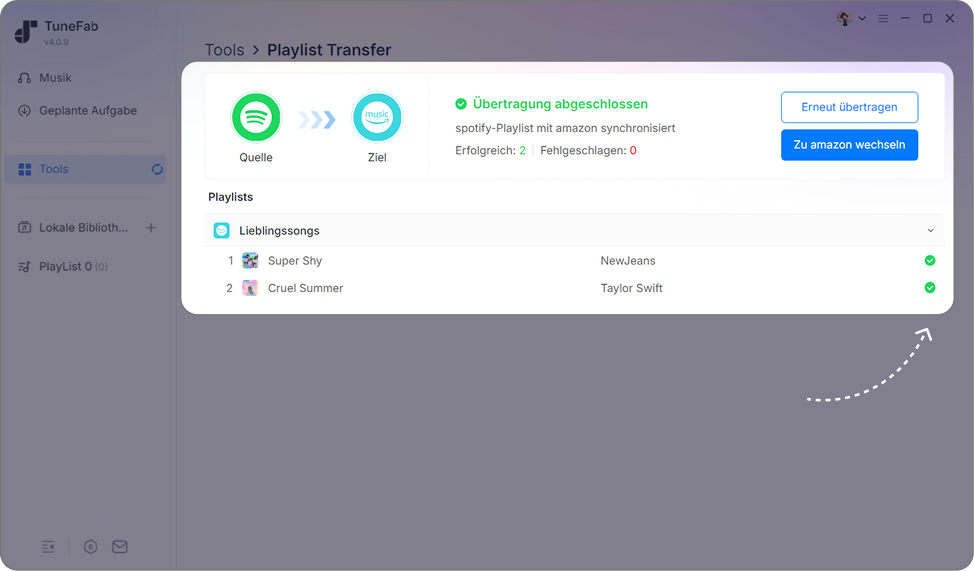Expand the Lieblingssongs playlist row

[x=574, y=231]
